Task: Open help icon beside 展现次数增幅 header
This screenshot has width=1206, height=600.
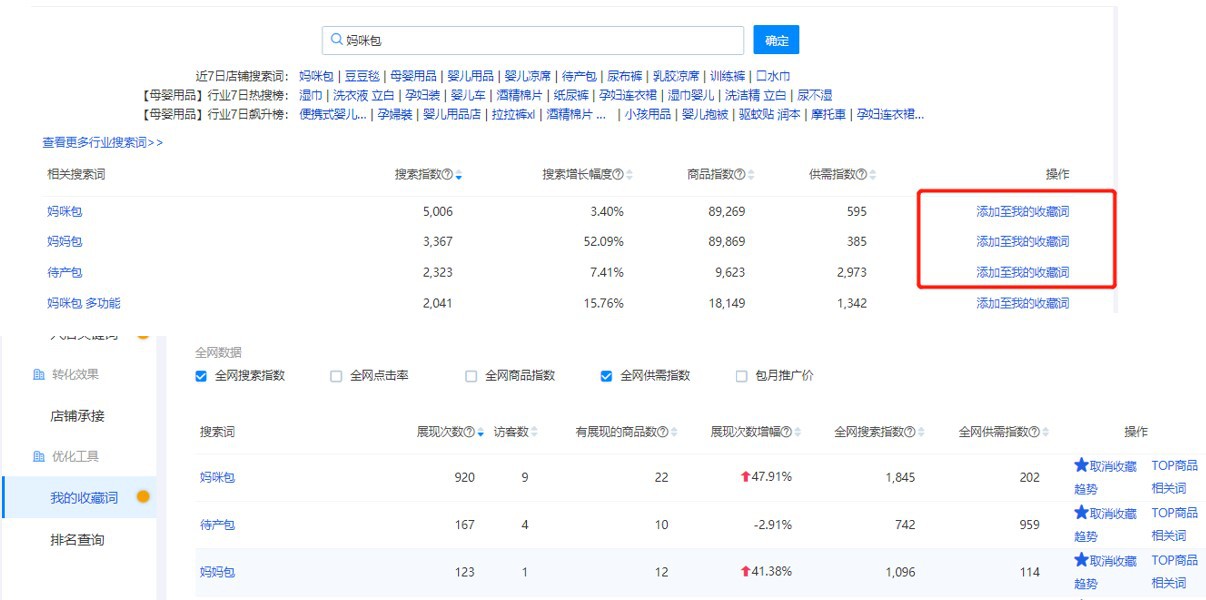Action: tap(786, 432)
